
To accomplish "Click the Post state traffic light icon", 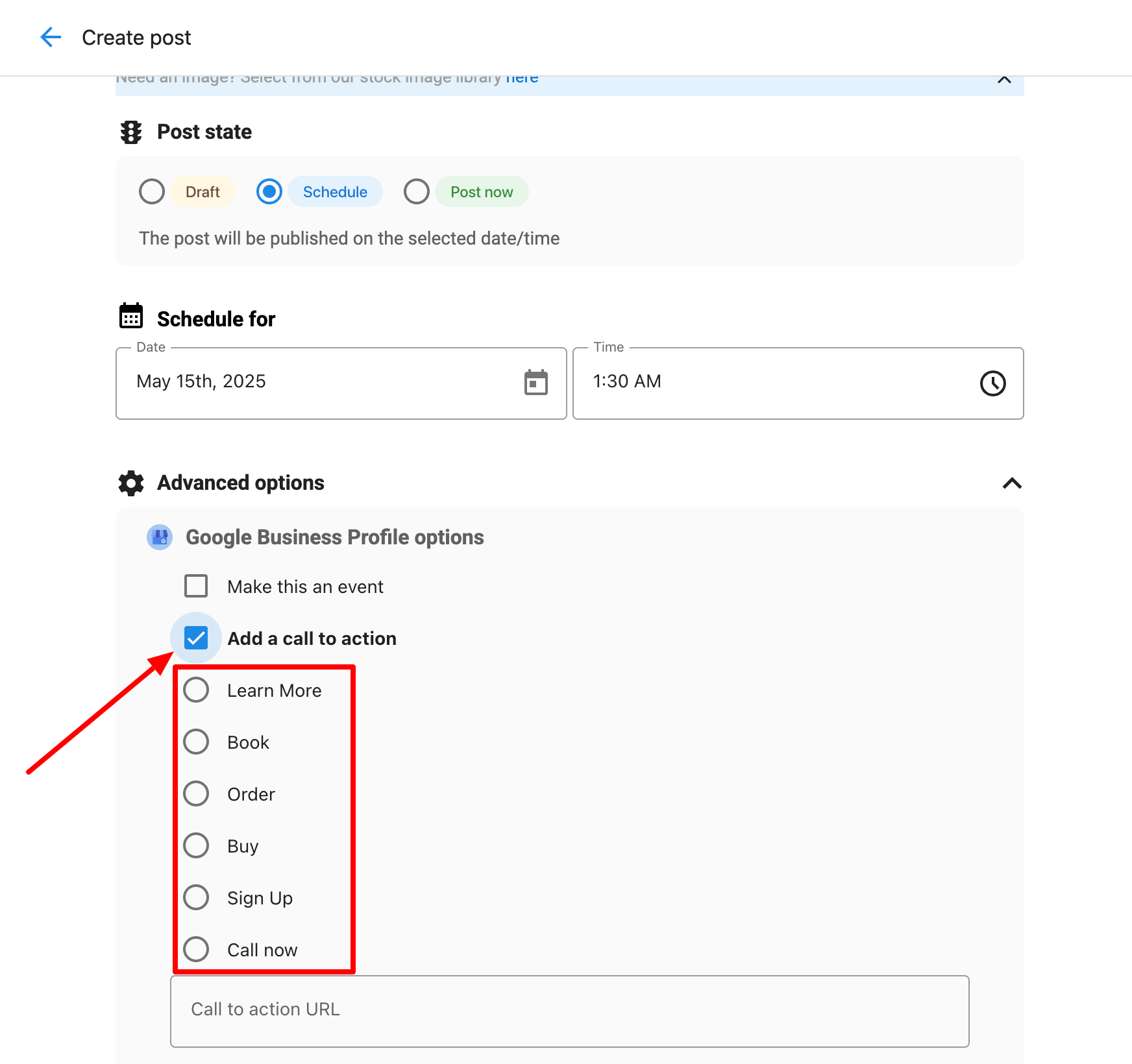I will (x=131, y=132).
